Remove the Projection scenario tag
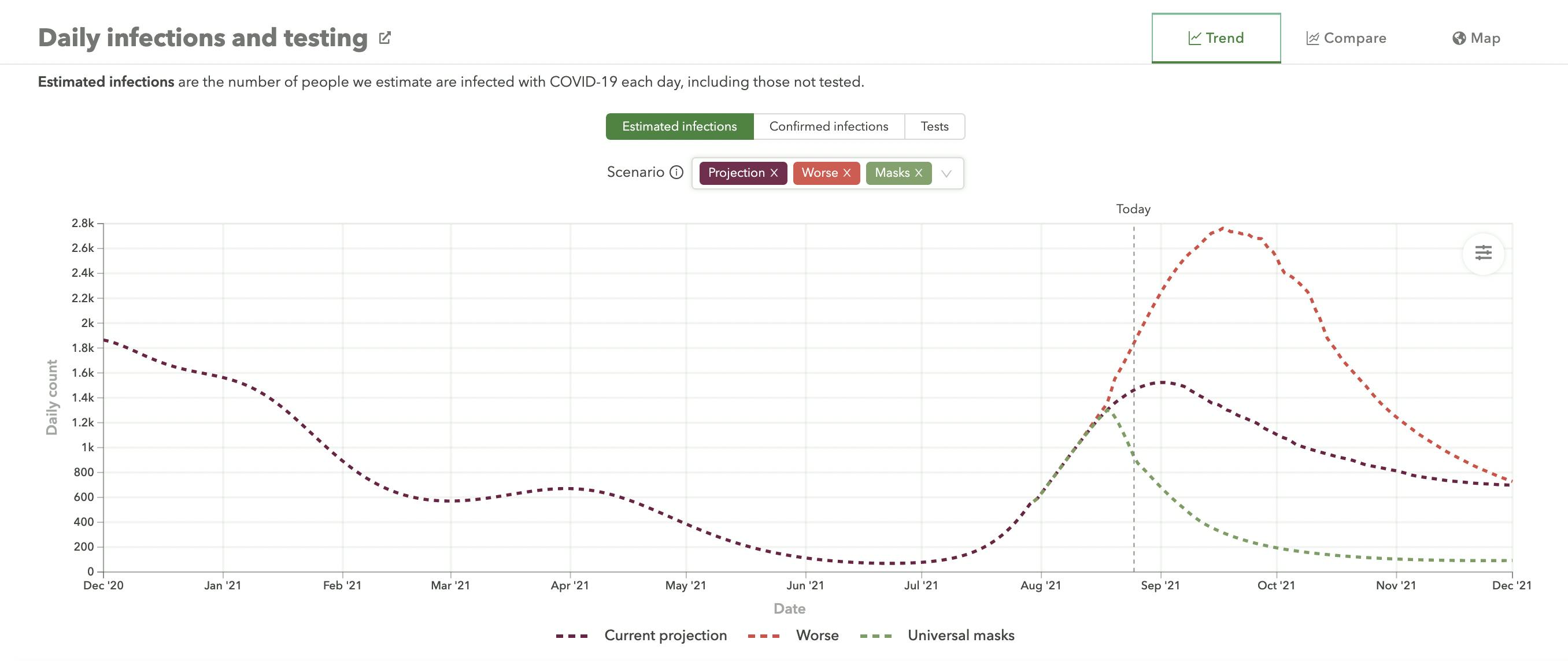The image size is (1568, 661). [x=774, y=173]
